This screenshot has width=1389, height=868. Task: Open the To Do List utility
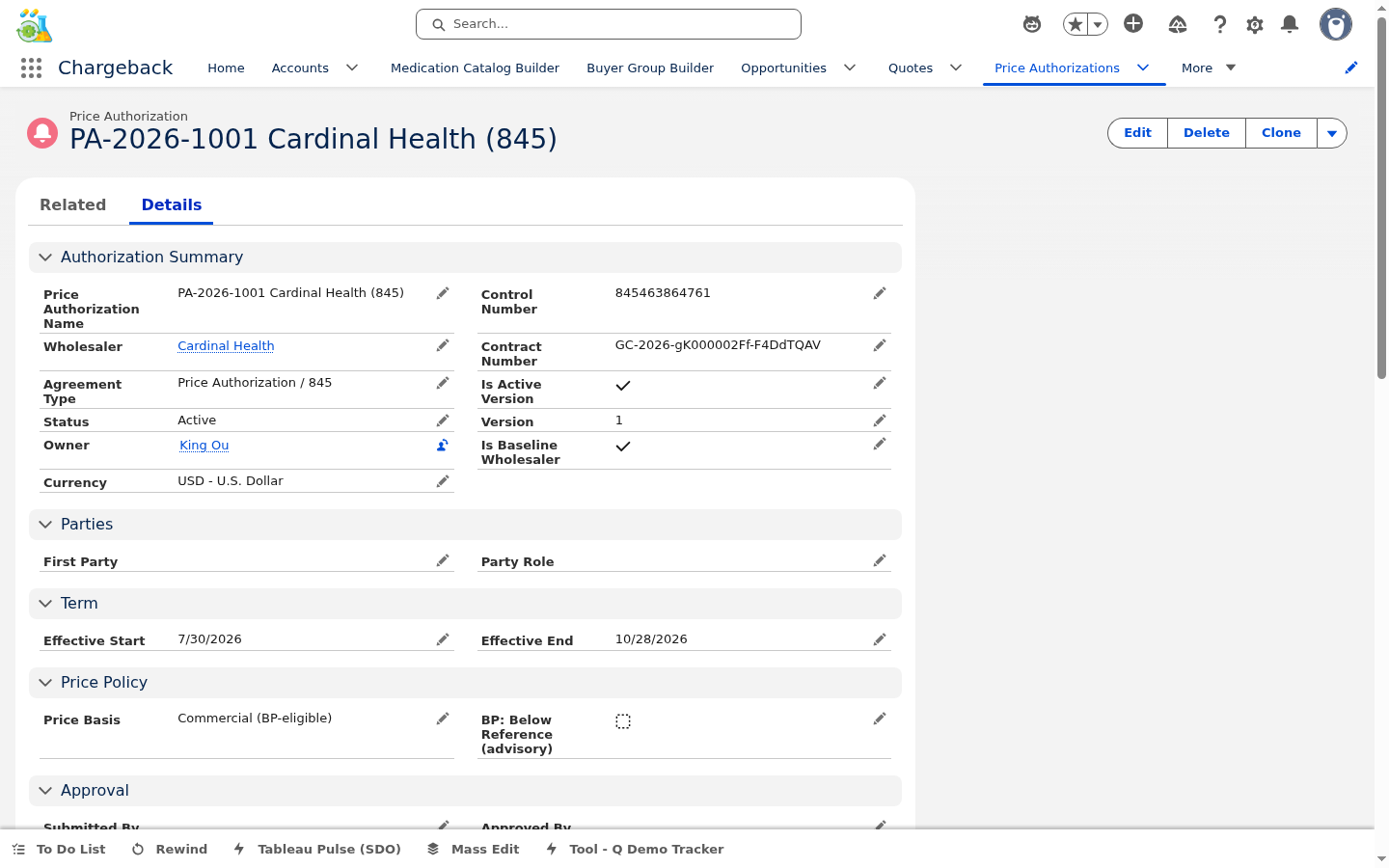[x=59, y=849]
